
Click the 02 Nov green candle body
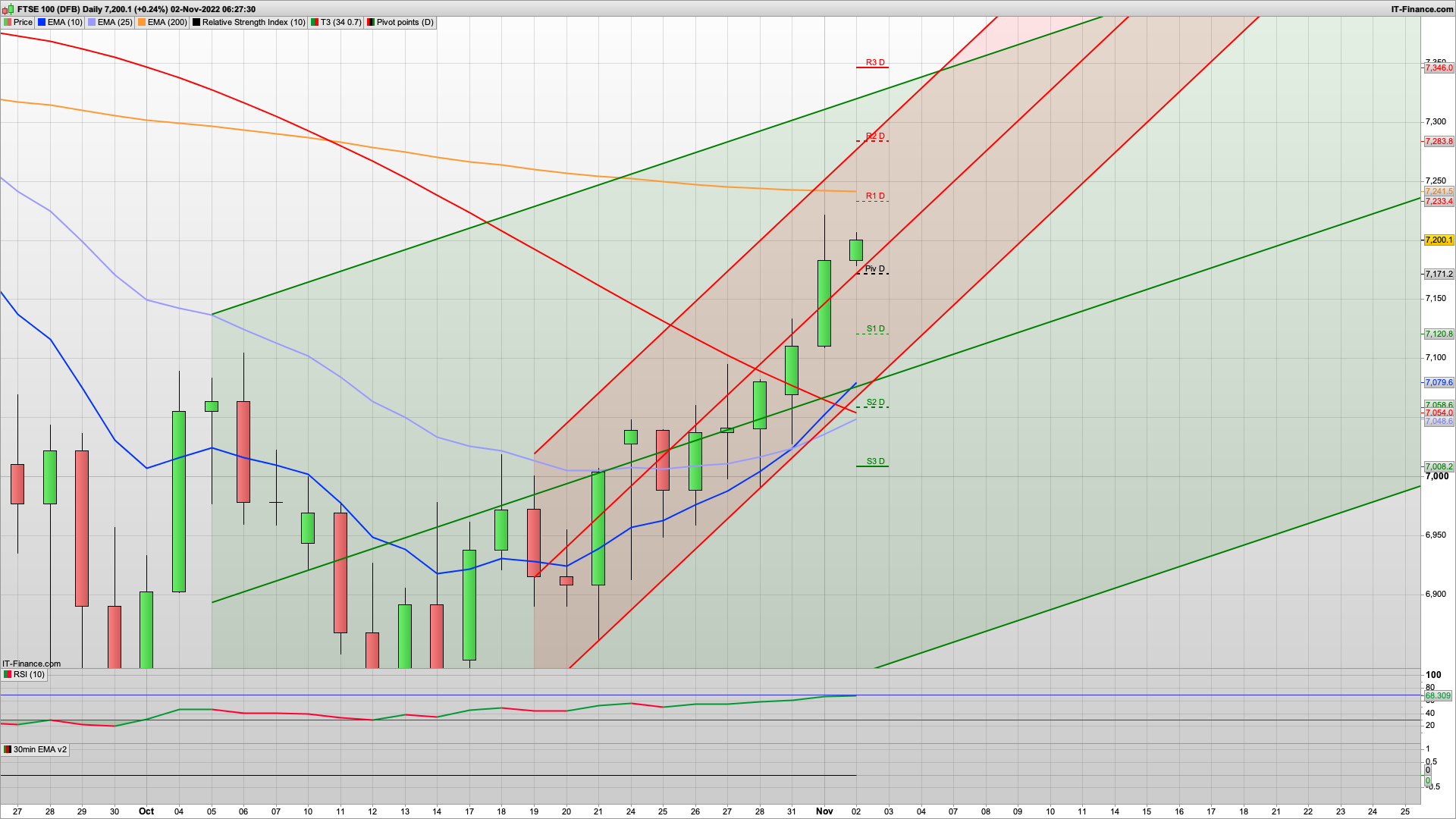coord(856,250)
